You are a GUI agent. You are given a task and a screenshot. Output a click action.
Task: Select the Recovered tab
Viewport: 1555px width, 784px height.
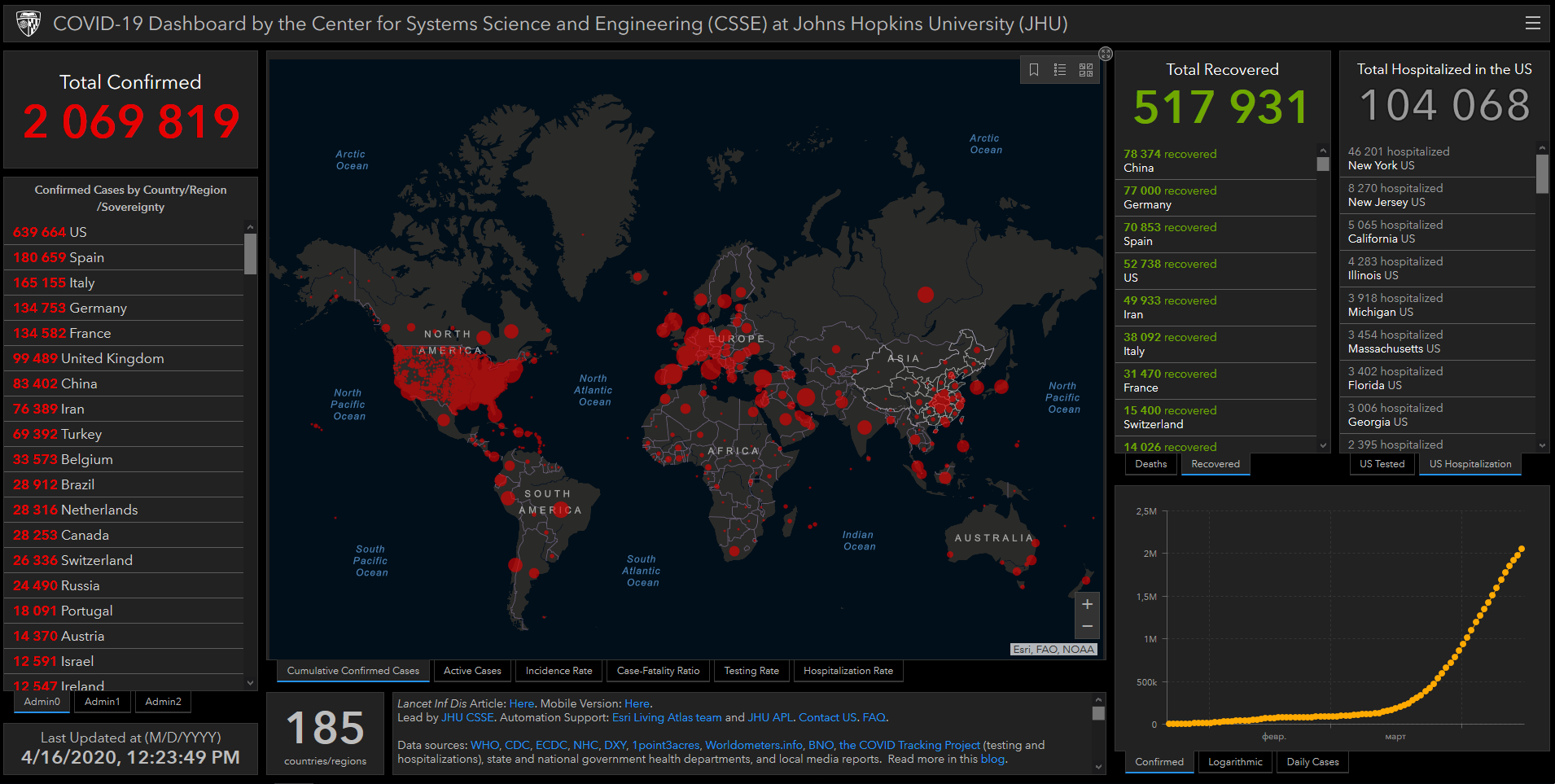tap(1216, 464)
